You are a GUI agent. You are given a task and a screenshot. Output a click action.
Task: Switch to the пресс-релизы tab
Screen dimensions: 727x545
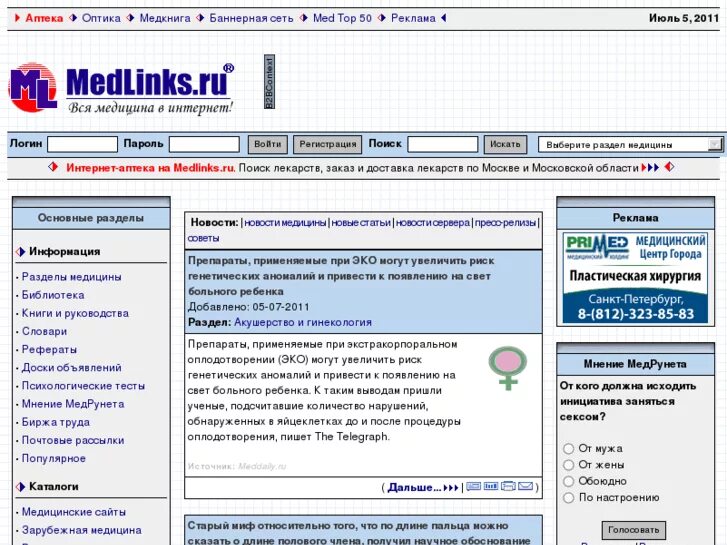[505, 223]
